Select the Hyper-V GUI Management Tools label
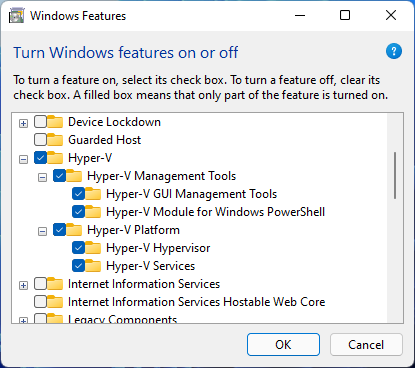Viewport: 415px width, 368px height. click(192, 194)
